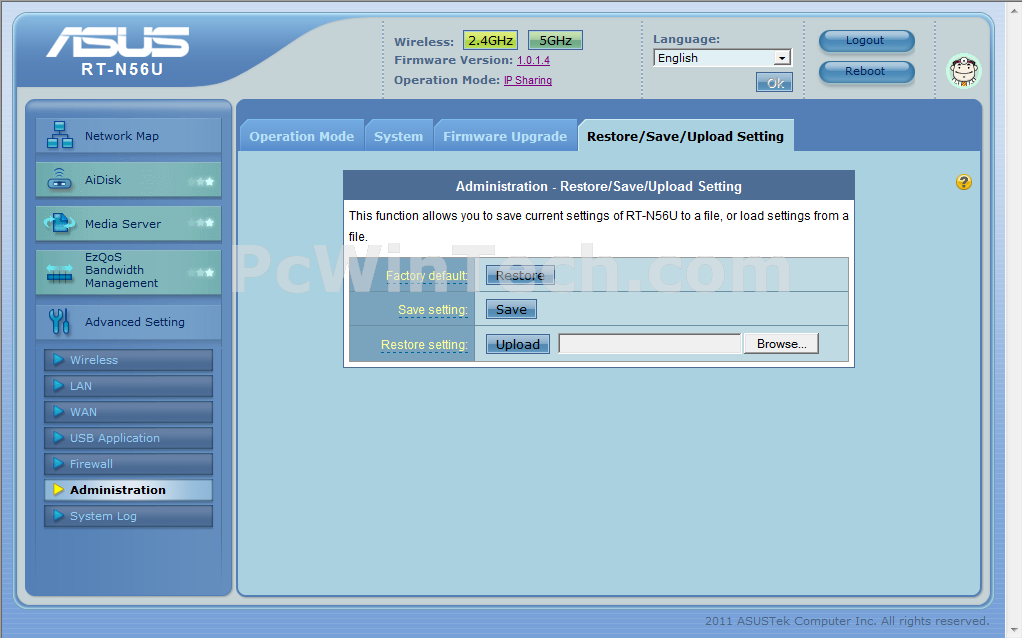Toggle the 5GHz wireless band

pyautogui.click(x=555, y=40)
